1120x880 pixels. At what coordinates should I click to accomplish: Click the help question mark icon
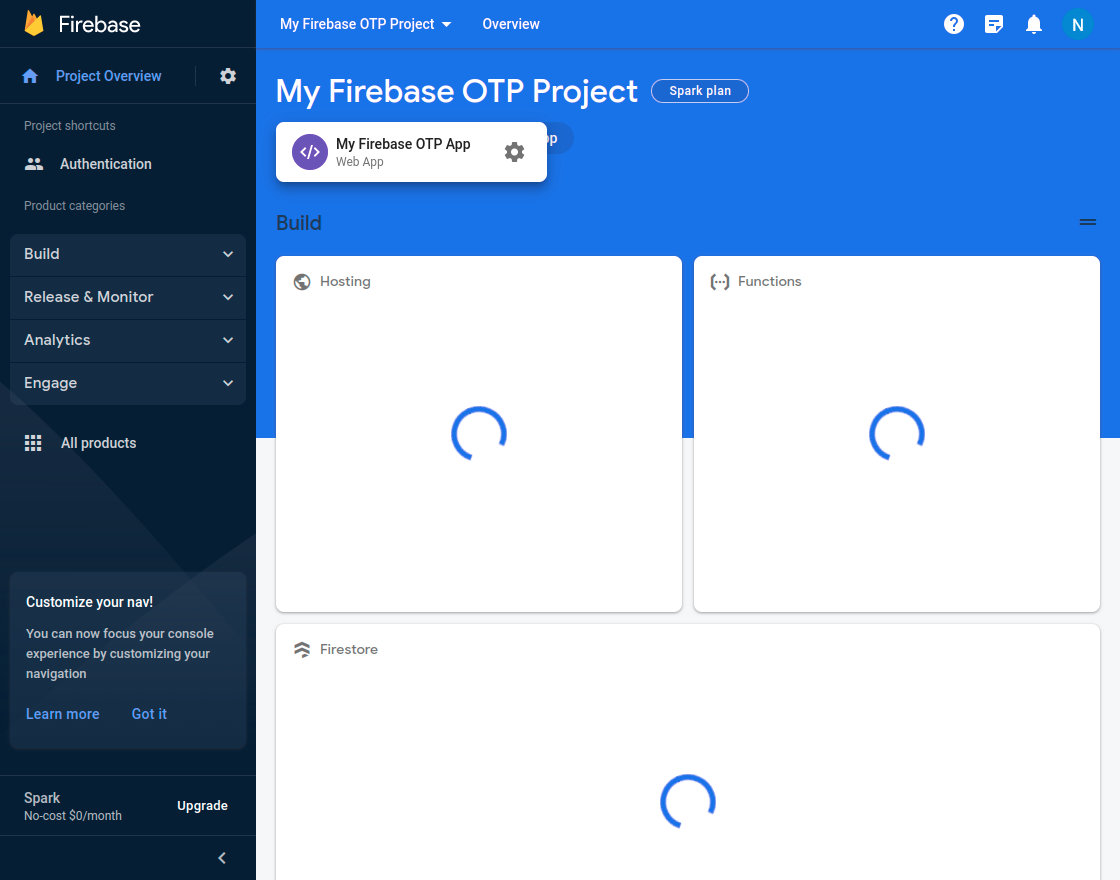coord(953,23)
